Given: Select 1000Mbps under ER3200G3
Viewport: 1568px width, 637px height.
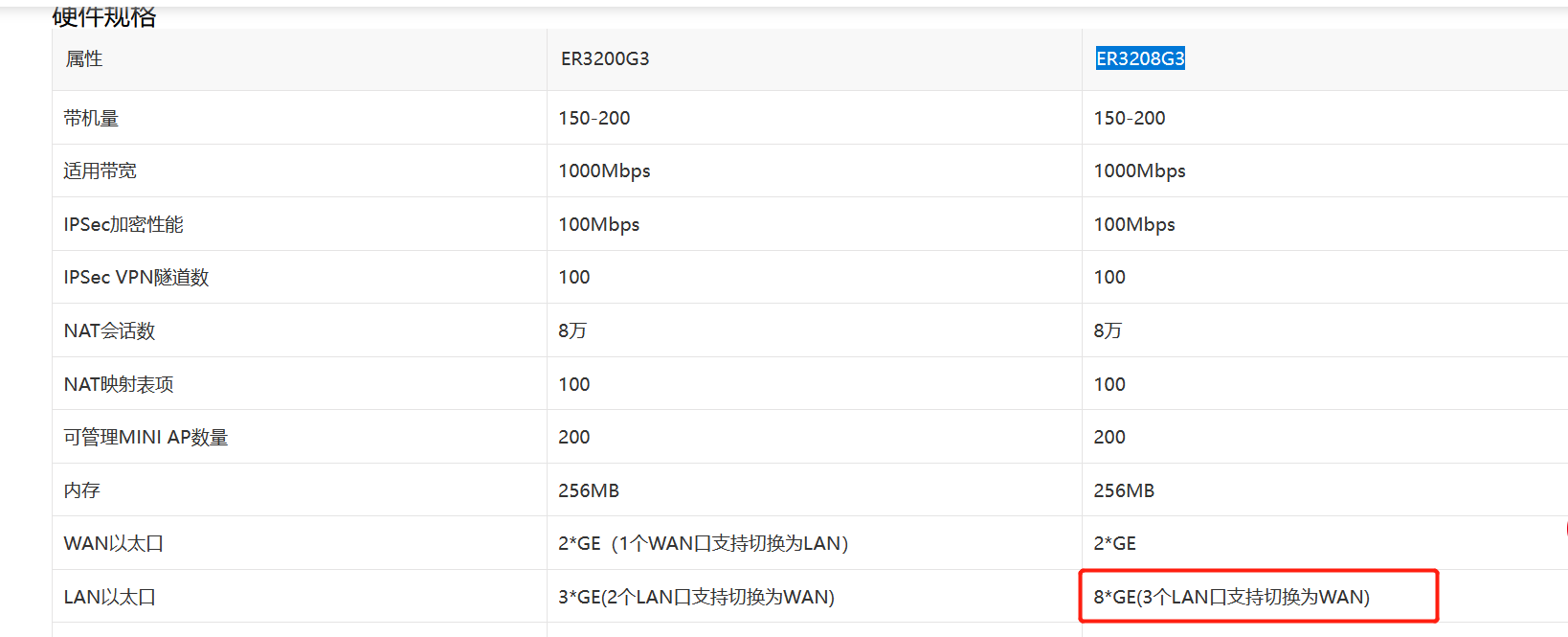Looking at the screenshot, I should 605,171.
